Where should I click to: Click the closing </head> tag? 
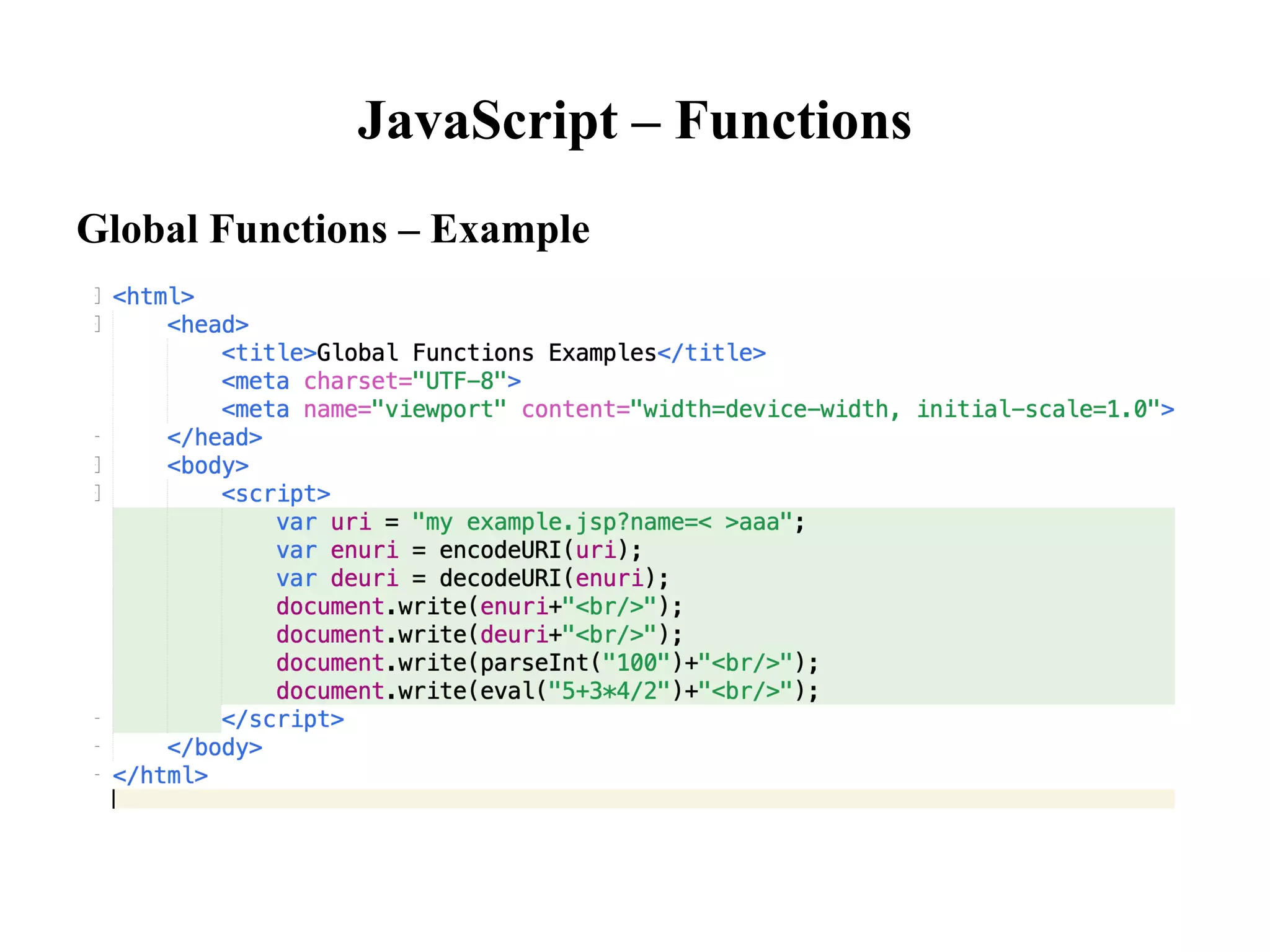(215, 438)
